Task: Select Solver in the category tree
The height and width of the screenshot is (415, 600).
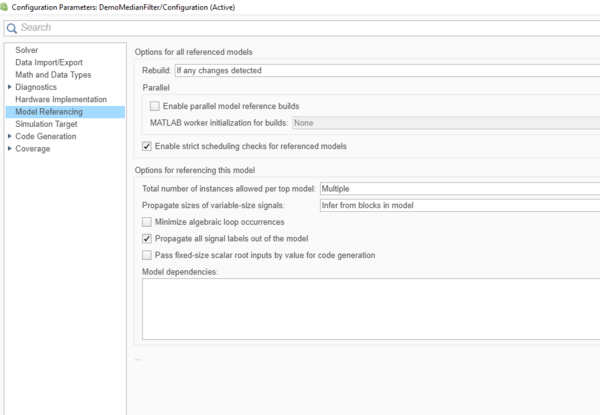Action: (27, 50)
